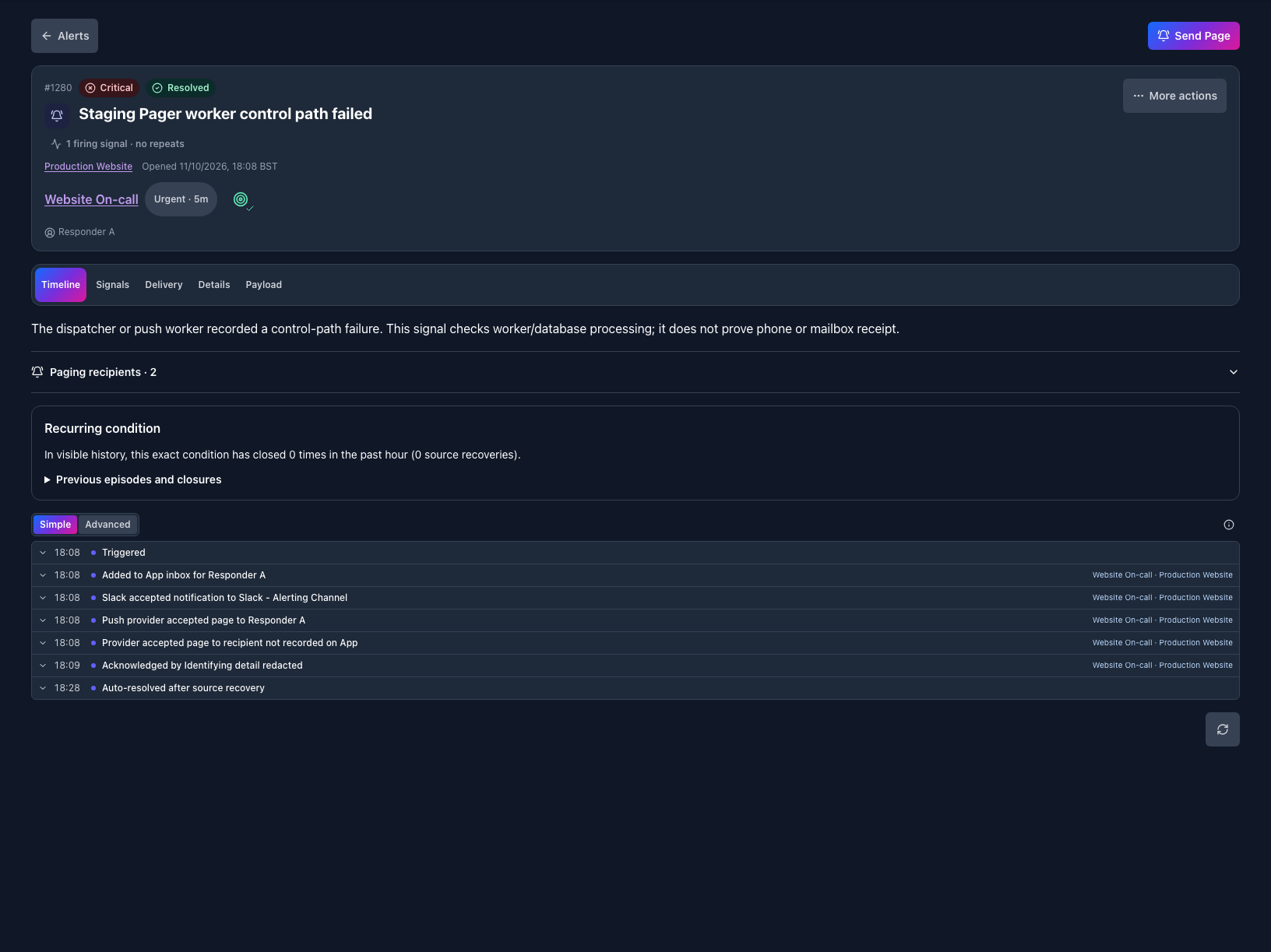Screen dimensions: 1271x952
Task: Click '1 firing signal · no repeats' text
Action: (x=125, y=144)
